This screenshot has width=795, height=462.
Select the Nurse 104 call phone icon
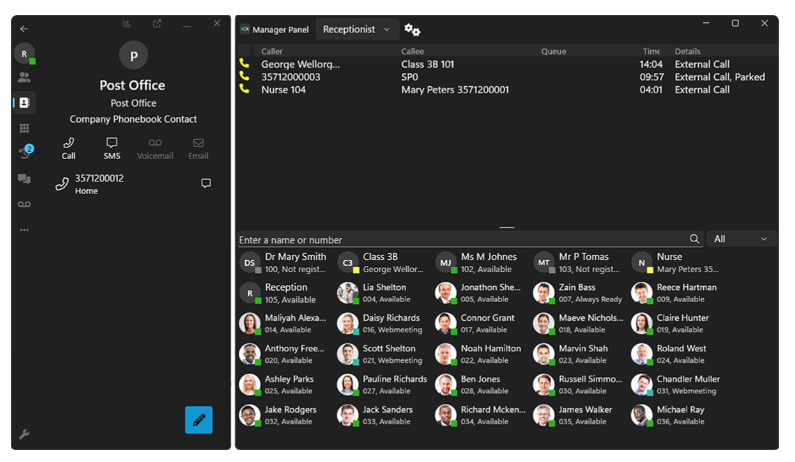244,89
